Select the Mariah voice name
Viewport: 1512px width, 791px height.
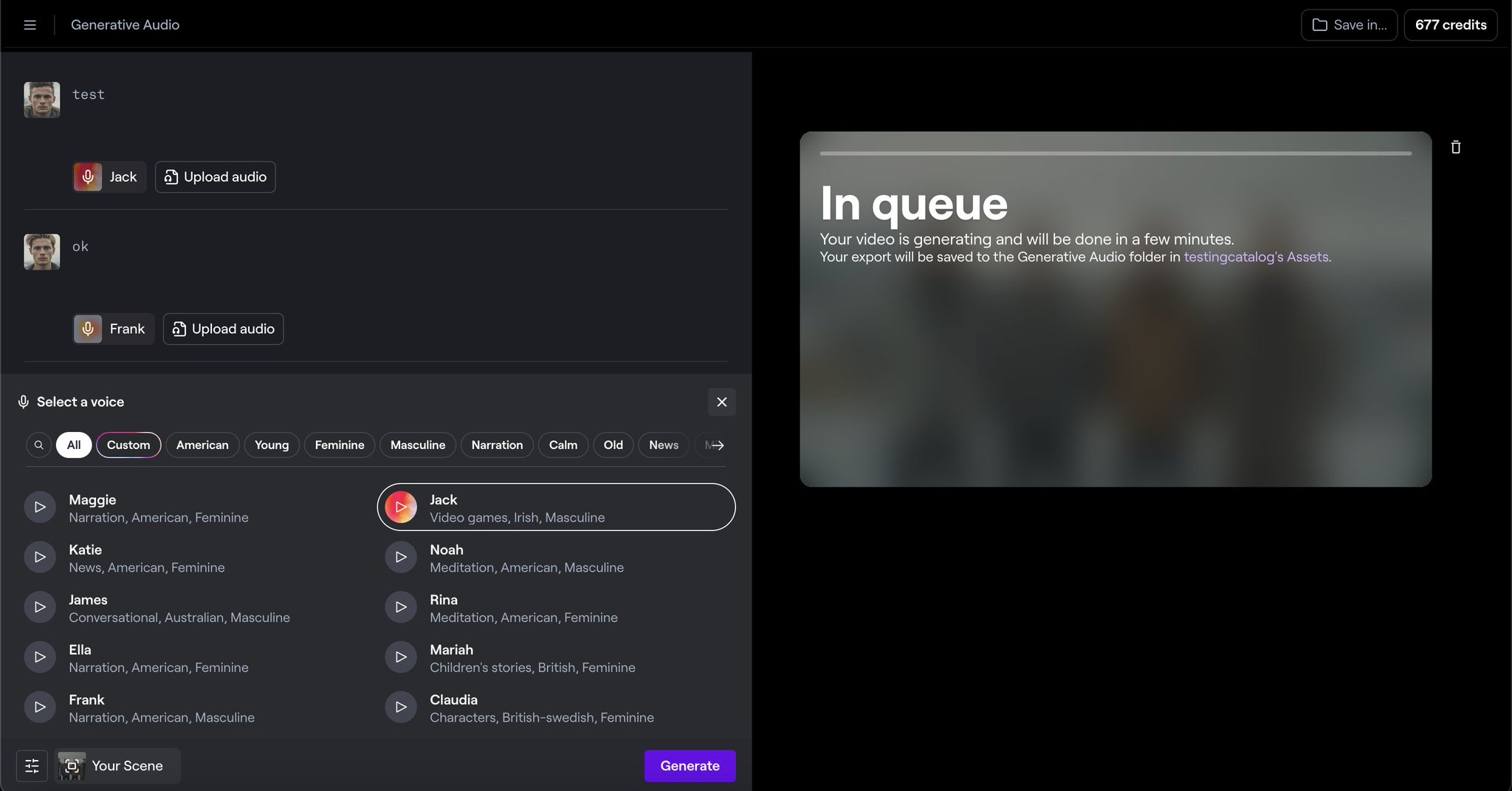pyautogui.click(x=451, y=650)
